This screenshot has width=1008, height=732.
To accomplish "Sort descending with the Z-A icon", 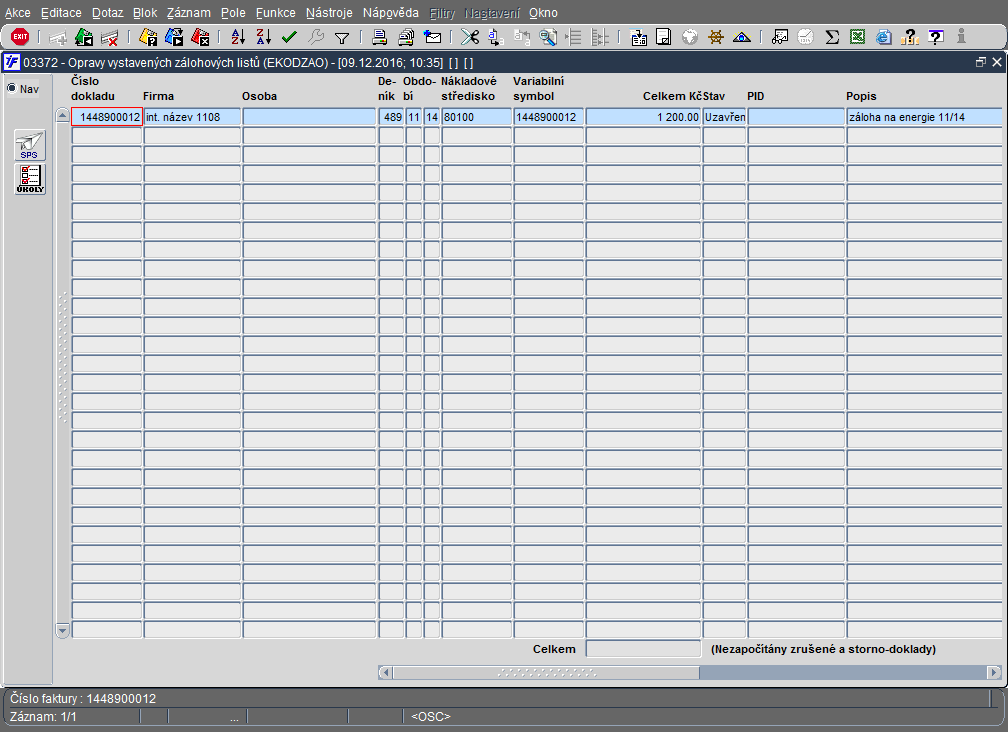I will point(264,37).
